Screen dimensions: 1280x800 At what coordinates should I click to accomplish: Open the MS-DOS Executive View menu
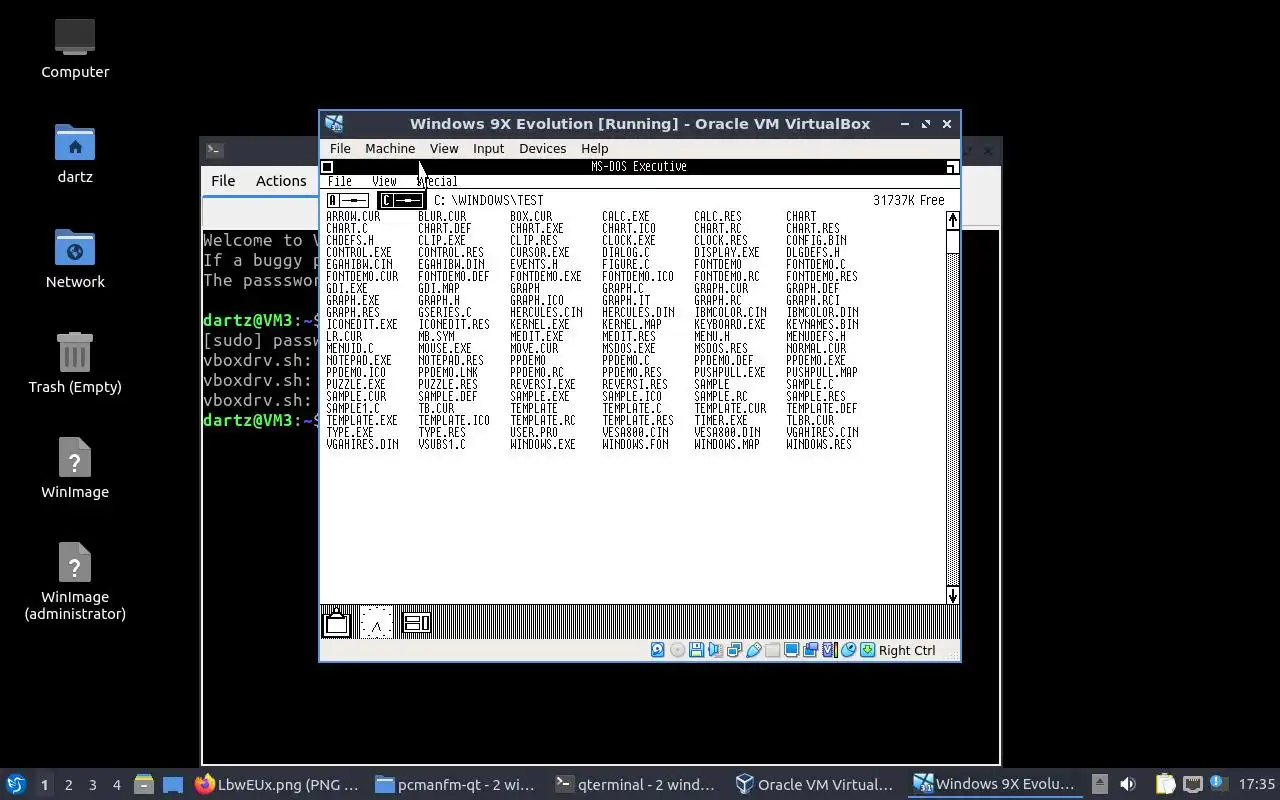coord(384,182)
